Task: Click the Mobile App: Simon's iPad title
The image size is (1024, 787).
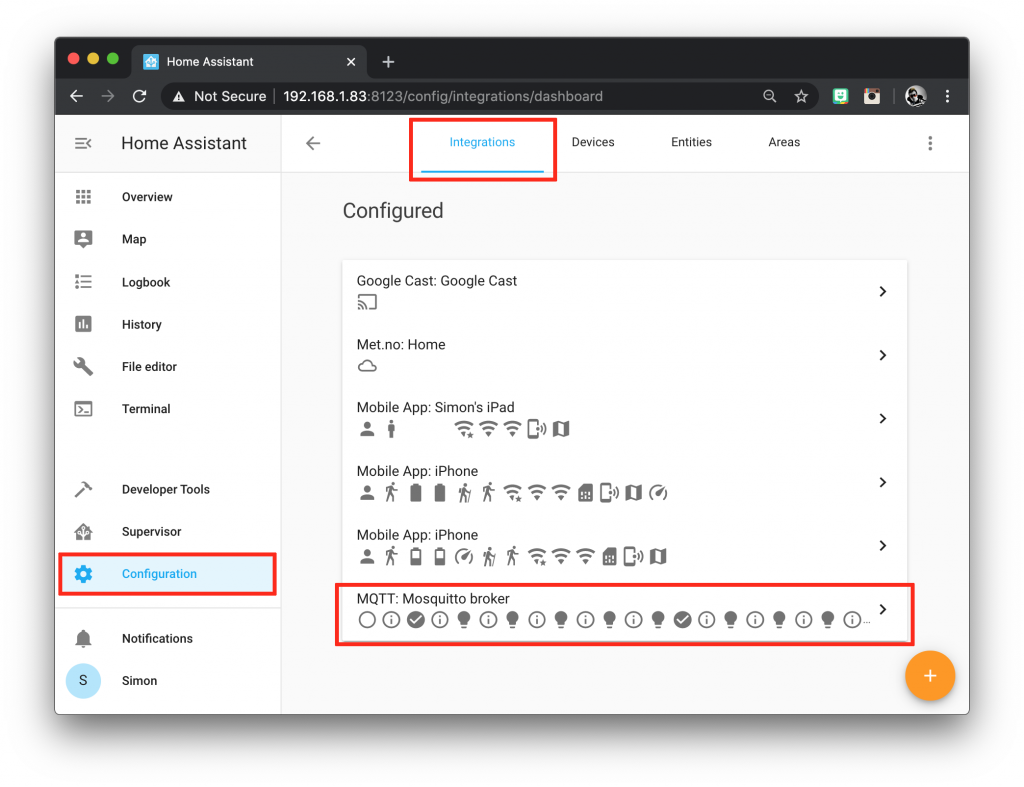Action: pos(435,408)
